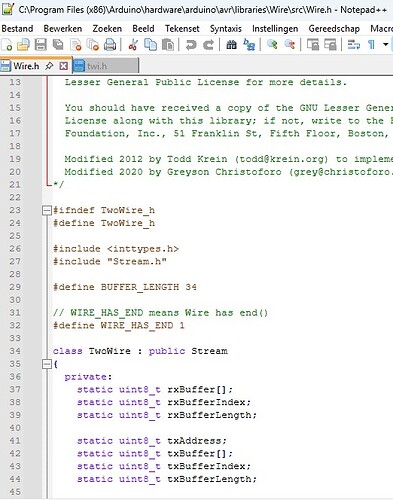
Task: Toggle synchronized vertical scrolling icon
Action: coord(313,44)
